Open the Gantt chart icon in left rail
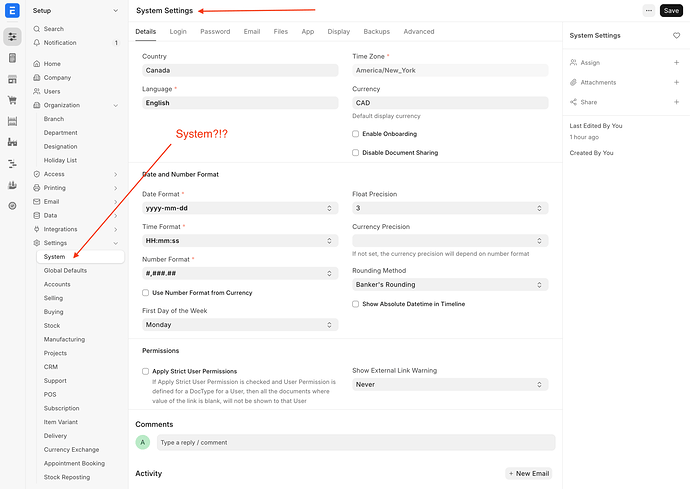The height and width of the screenshot is (489, 690). 12,164
